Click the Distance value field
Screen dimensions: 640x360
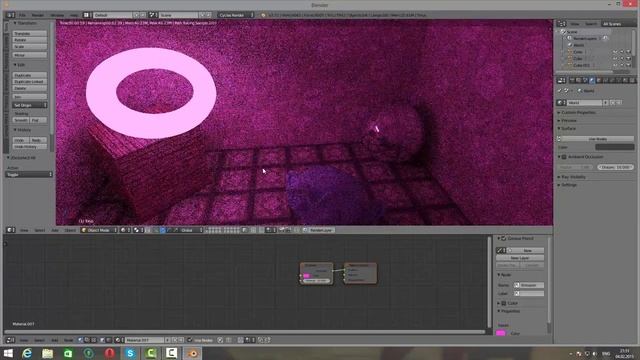[x=616, y=167]
